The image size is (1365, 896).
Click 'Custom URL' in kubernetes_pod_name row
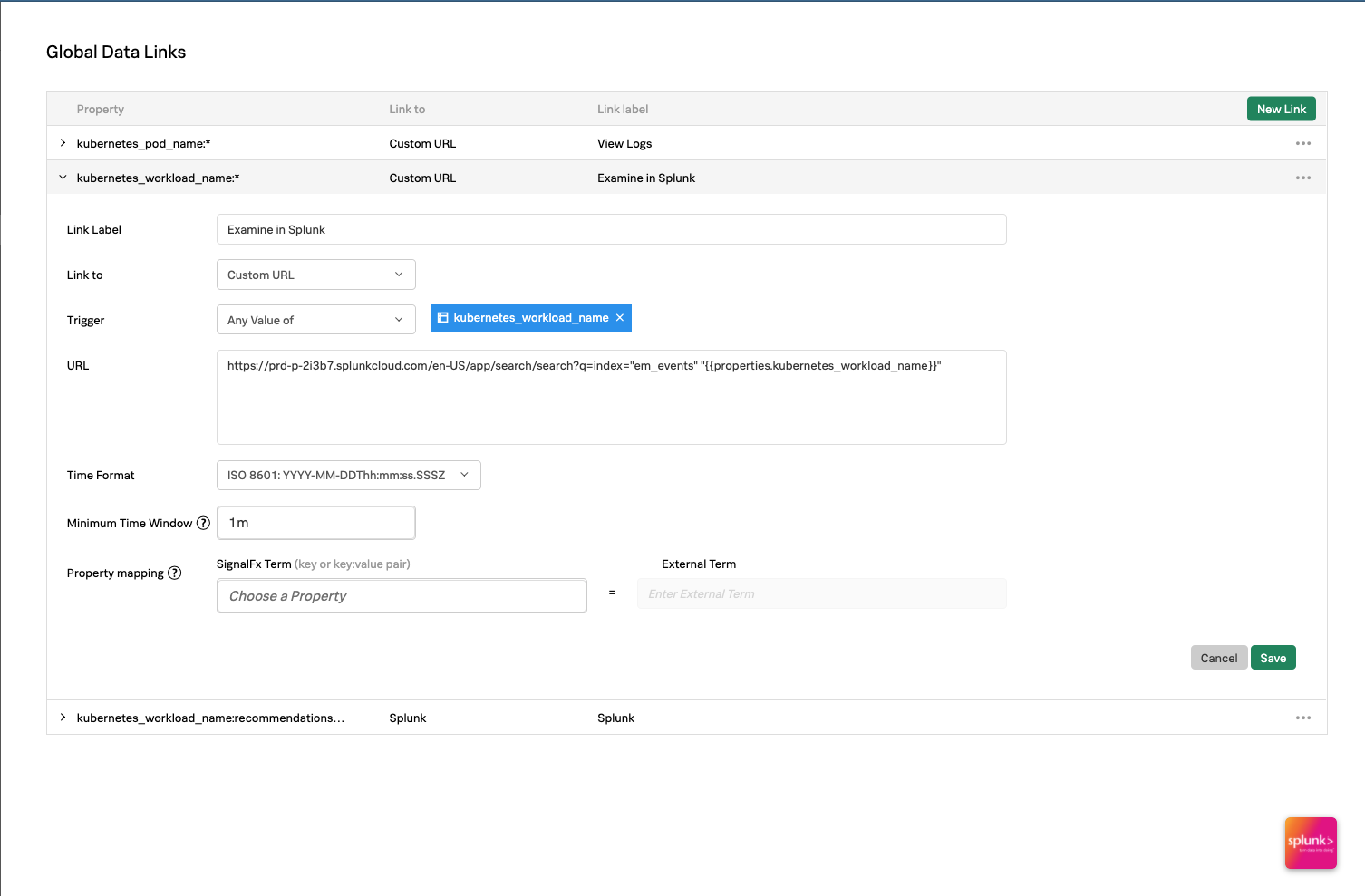click(422, 143)
